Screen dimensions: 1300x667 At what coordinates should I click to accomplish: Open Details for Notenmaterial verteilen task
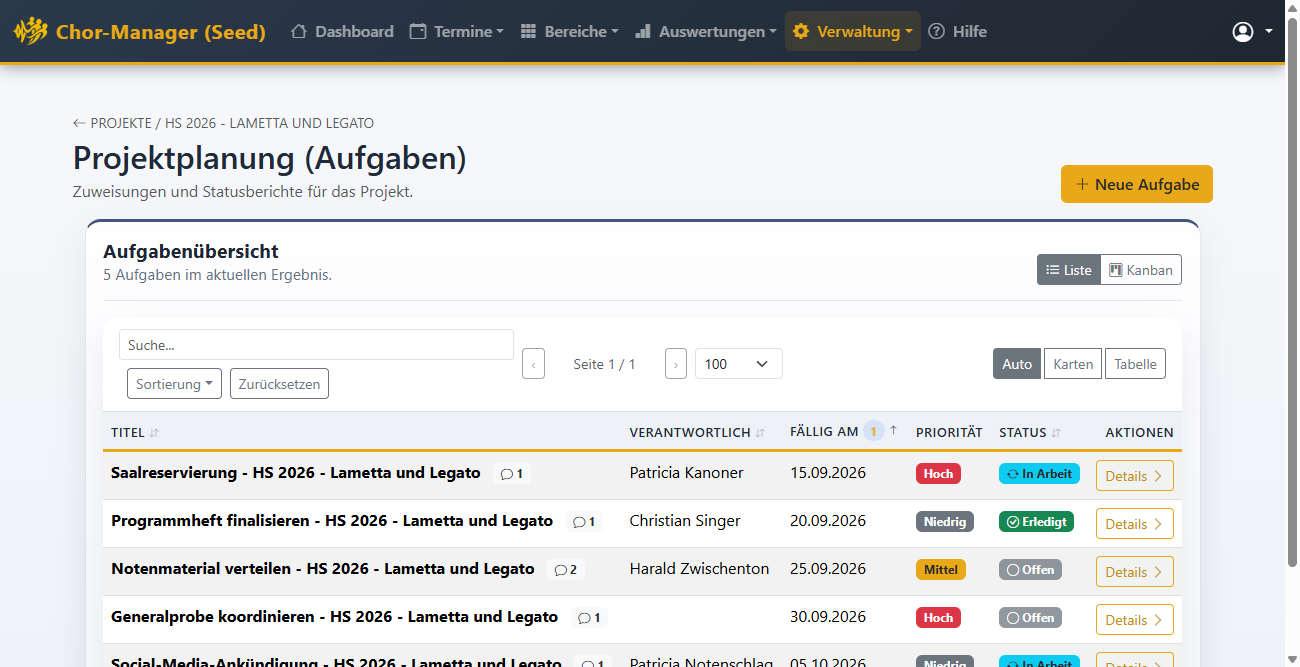1135,572
